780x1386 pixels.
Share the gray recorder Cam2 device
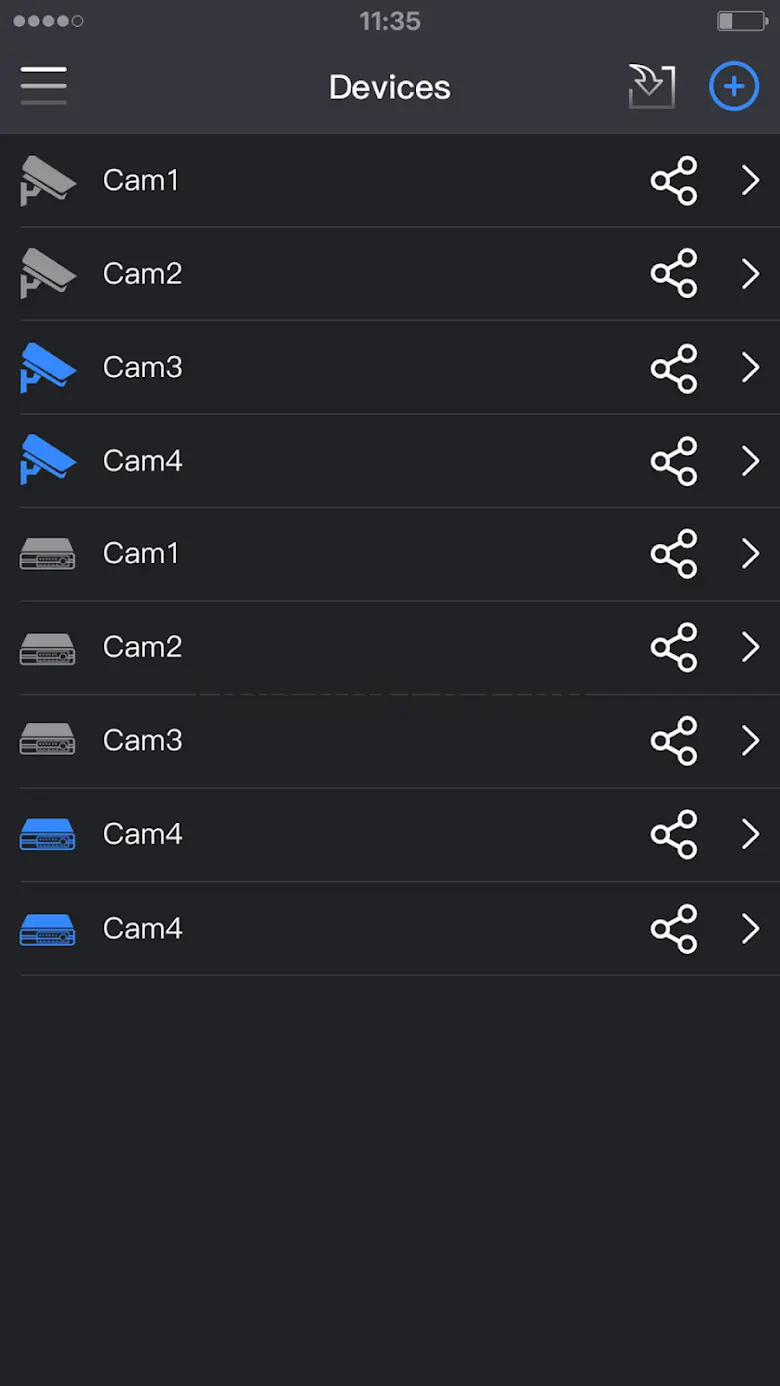(x=674, y=648)
